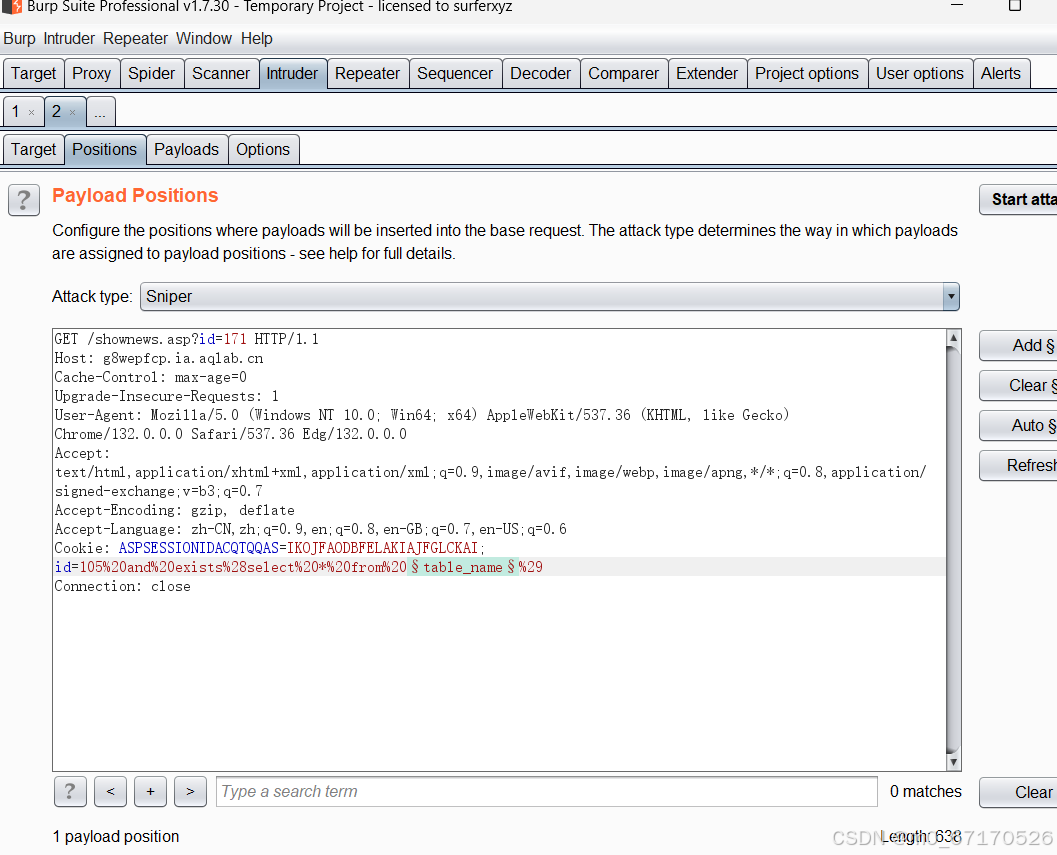Click the 'Host: g8wepfcp.ia.aqlab.cn' line
Viewport: 1057px width, 855px height.
[159, 358]
